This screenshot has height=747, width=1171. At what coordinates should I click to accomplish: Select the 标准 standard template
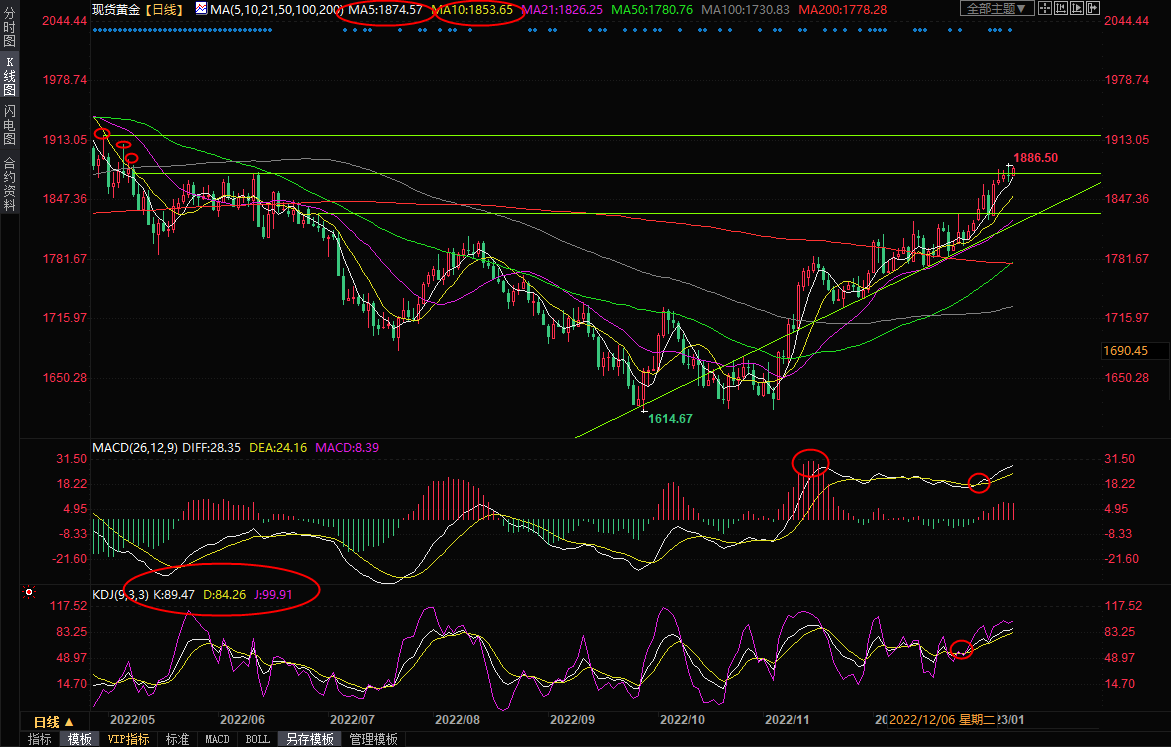pos(177,739)
